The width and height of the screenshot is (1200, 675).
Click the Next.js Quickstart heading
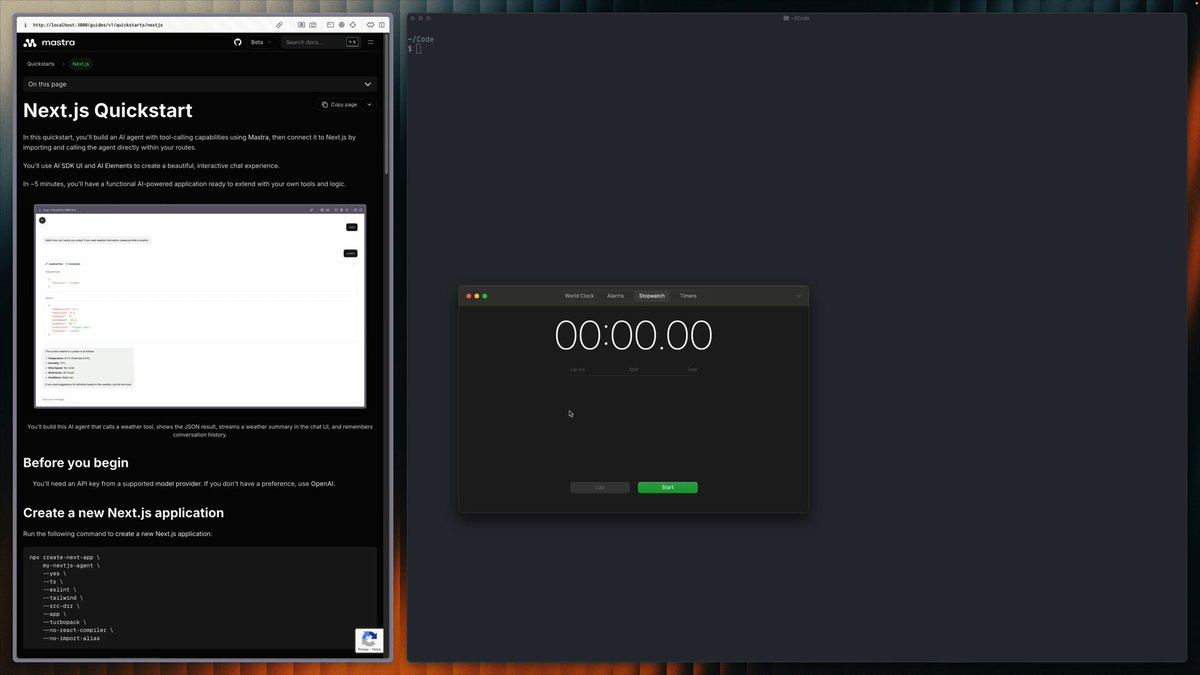(108, 111)
